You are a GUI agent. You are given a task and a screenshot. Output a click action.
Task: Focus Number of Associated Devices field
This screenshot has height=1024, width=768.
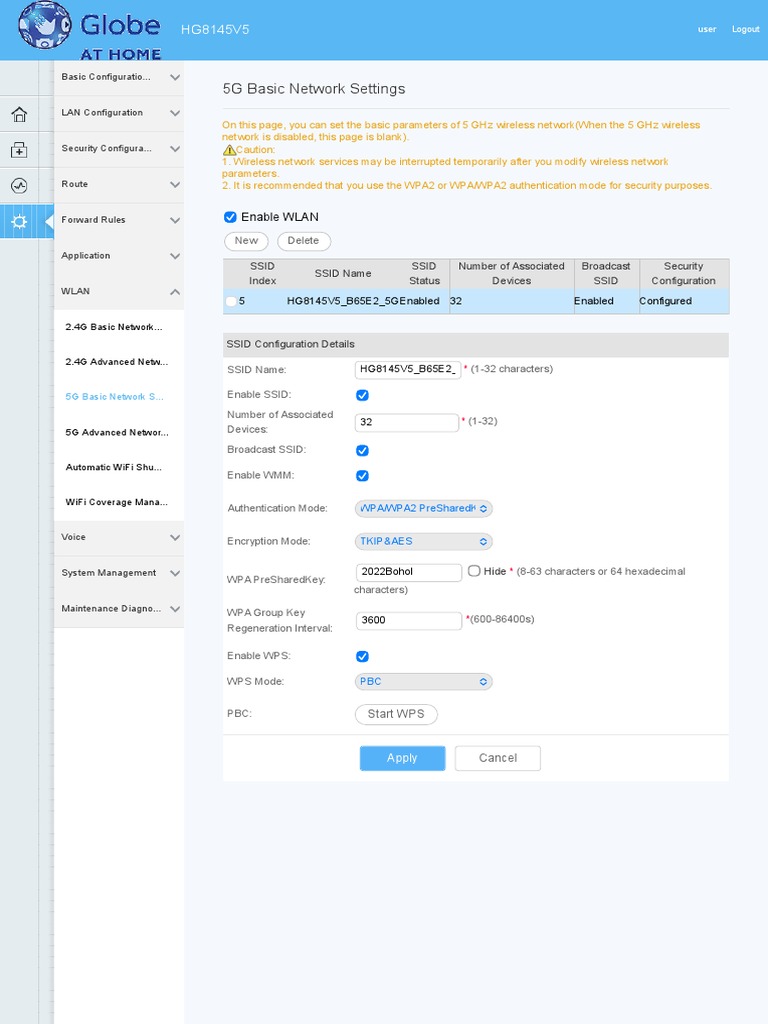pos(407,423)
